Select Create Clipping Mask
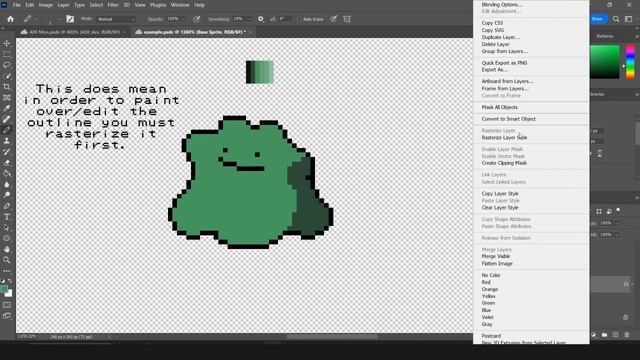640x360 pixels. [504, 163]
